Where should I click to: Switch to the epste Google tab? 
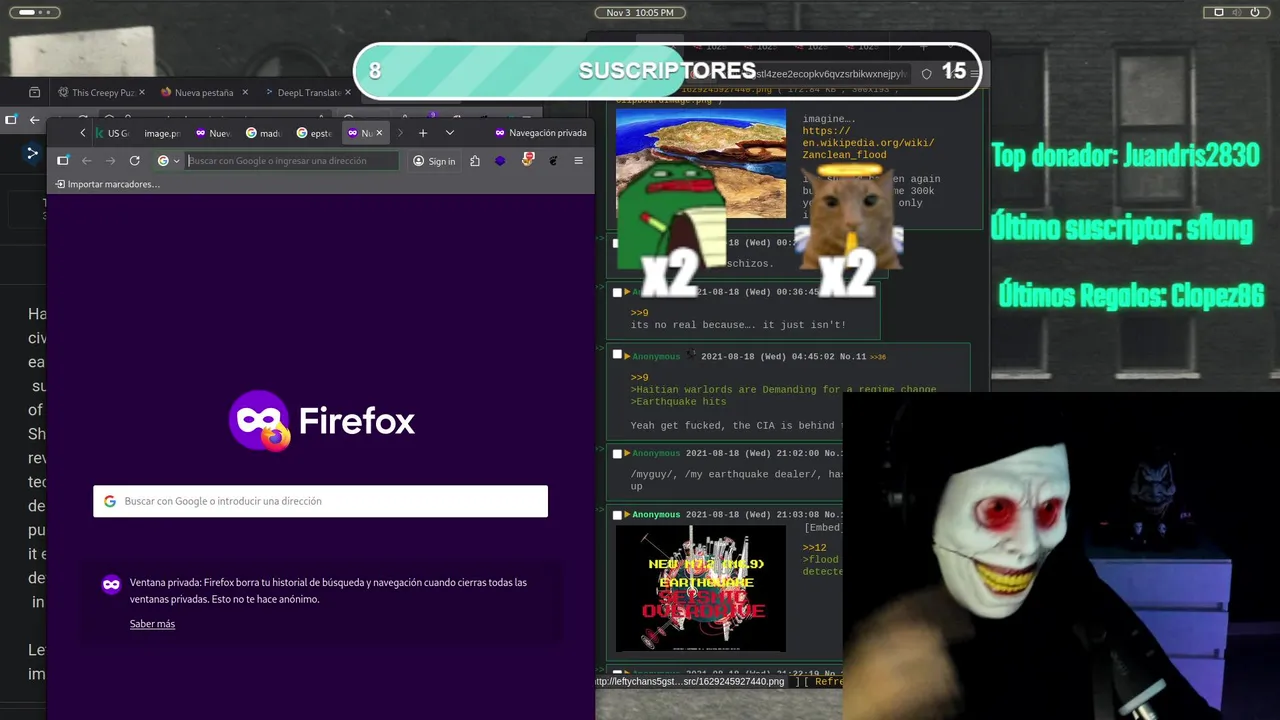click(314, 133)
